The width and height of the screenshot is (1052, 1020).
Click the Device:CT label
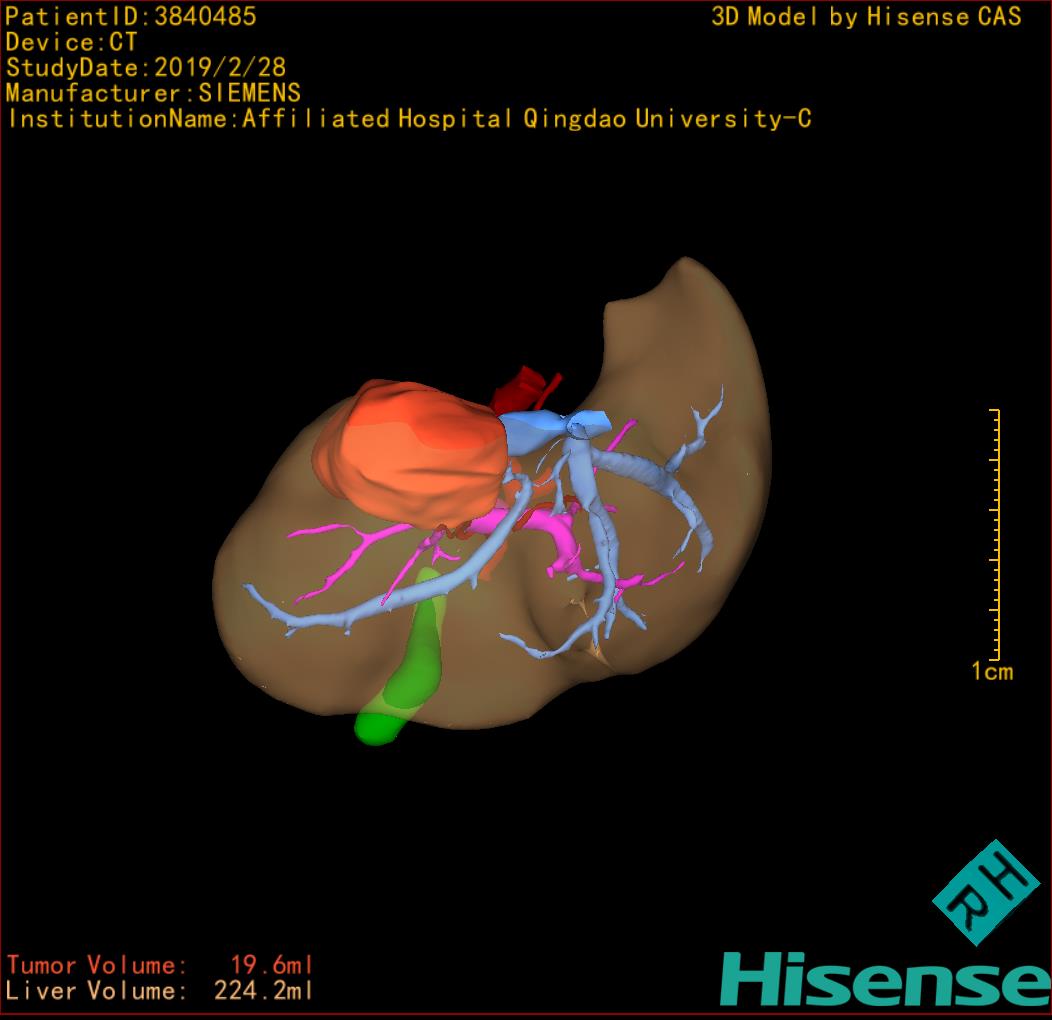click(x=71, y=42)
